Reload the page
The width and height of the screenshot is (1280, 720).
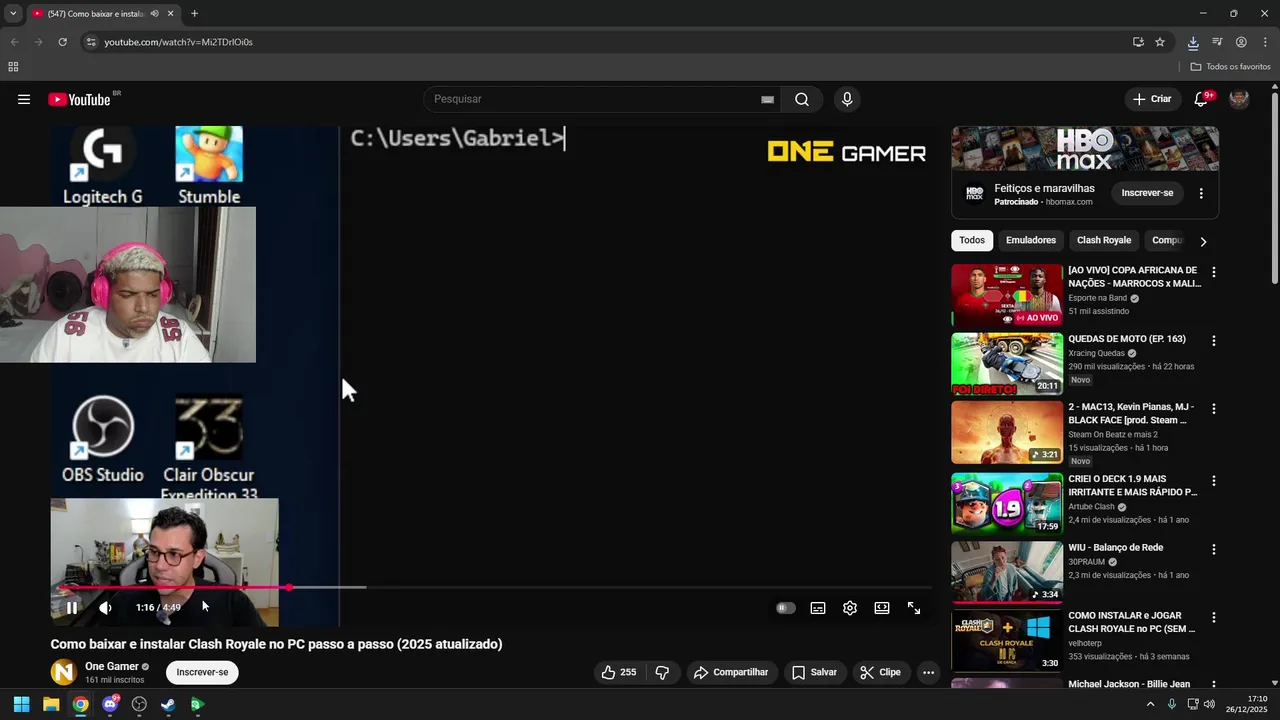[62, 42]
